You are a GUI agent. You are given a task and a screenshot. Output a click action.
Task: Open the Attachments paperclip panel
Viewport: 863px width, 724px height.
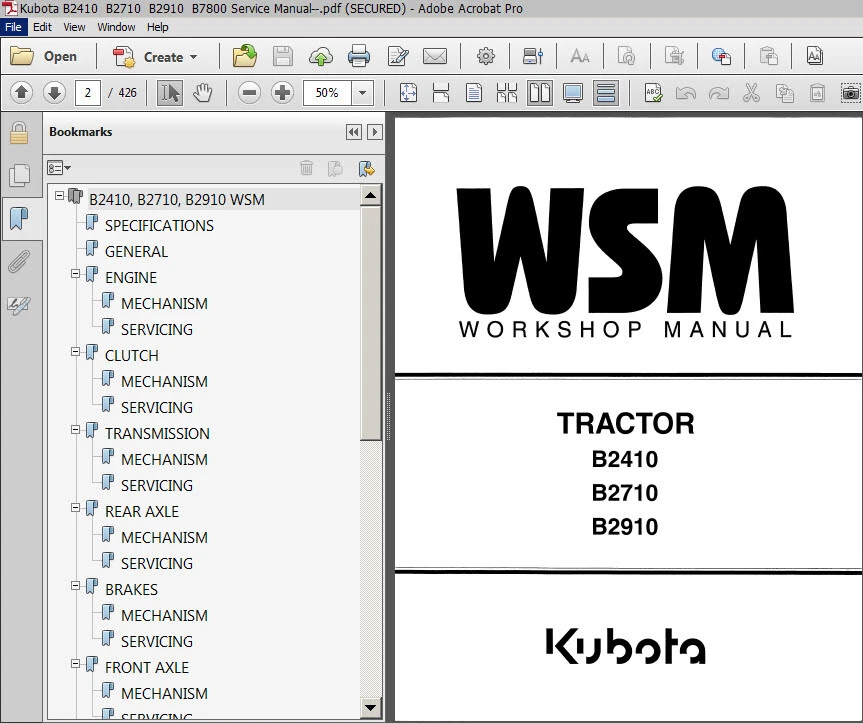click(18, 262)
